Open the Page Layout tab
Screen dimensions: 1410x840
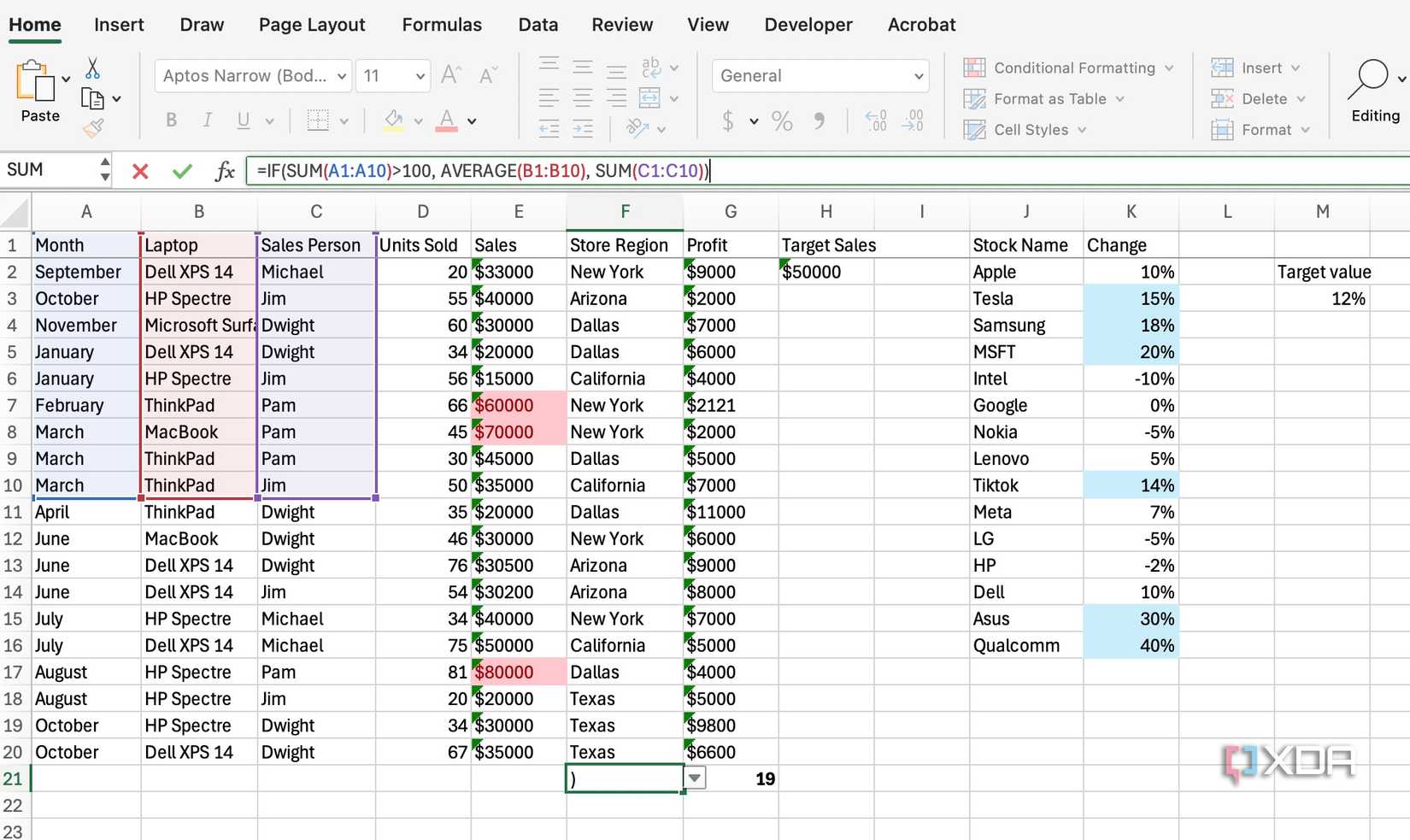coord(312,25)
